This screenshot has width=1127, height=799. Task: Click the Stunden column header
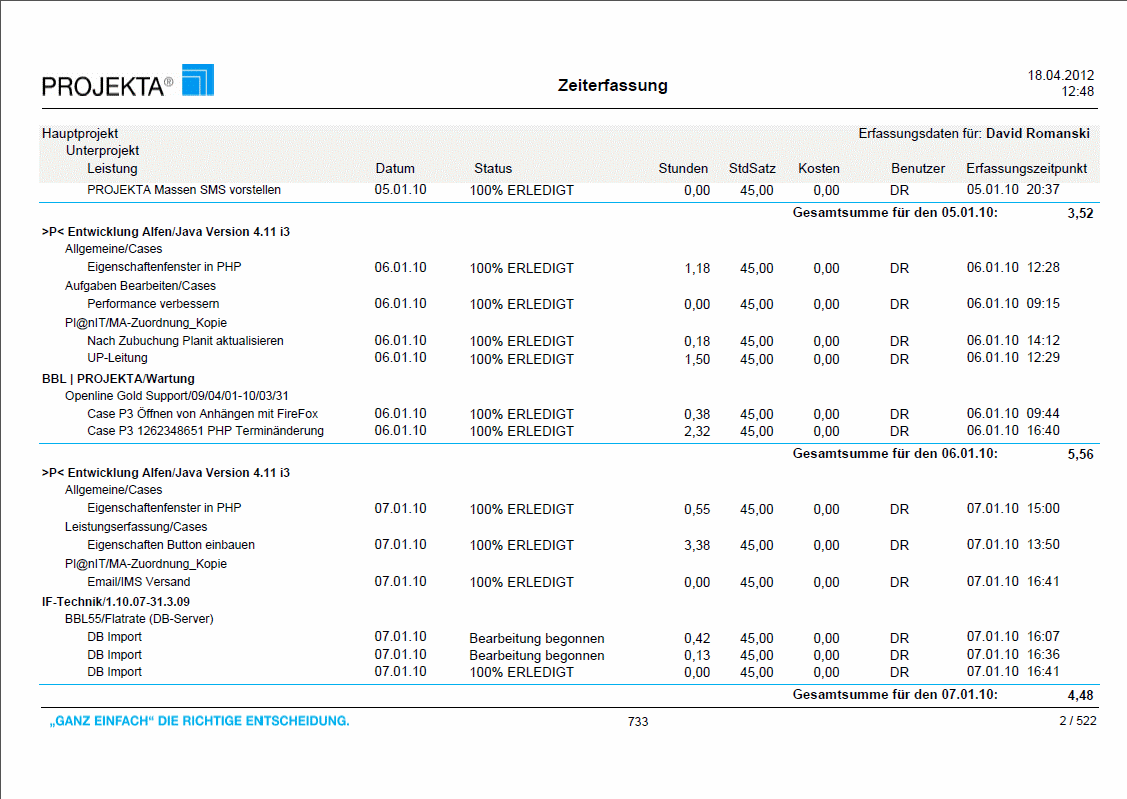point(683,168)
